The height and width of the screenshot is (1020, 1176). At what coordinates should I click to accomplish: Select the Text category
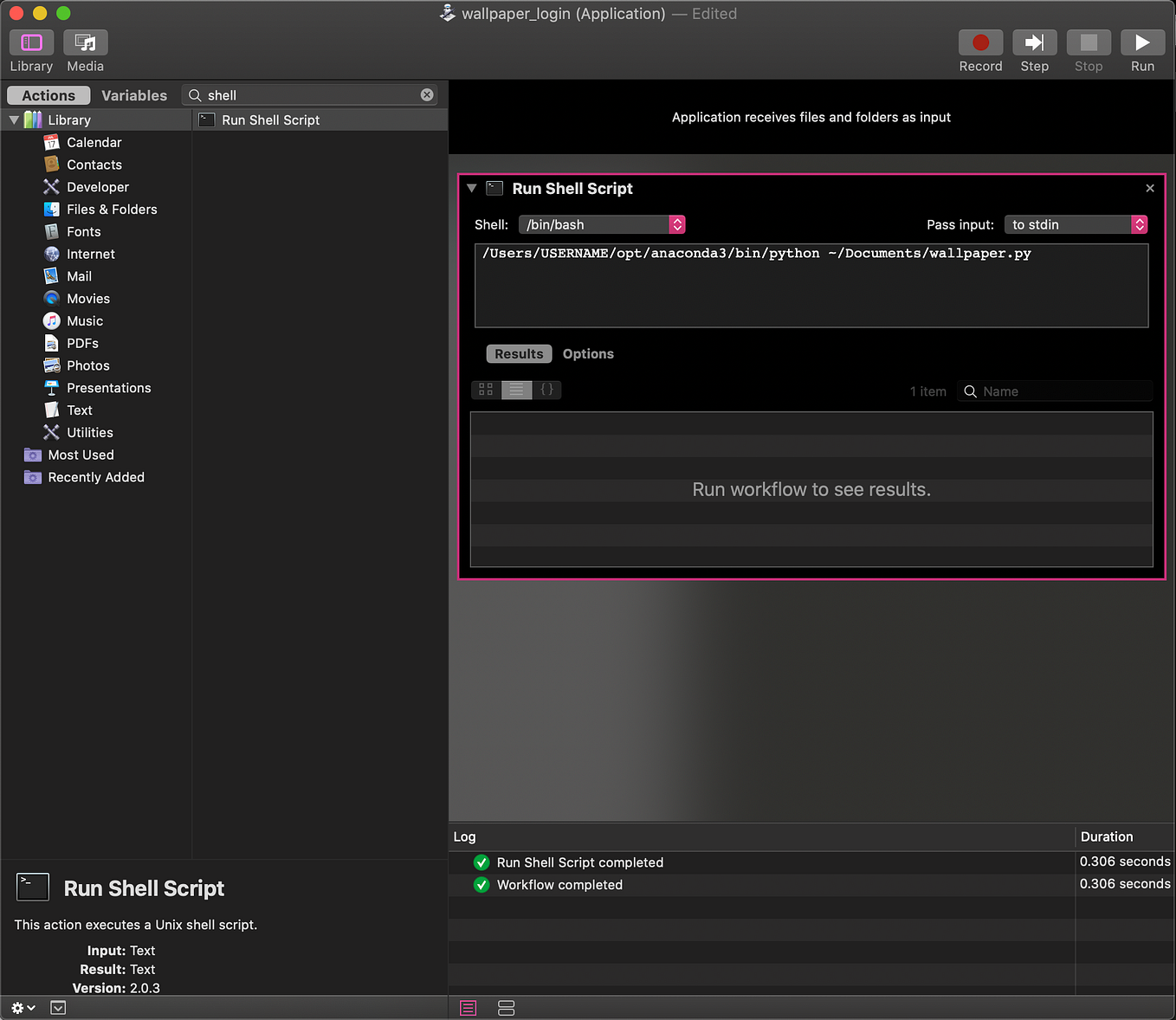click(x=80, y=410)
